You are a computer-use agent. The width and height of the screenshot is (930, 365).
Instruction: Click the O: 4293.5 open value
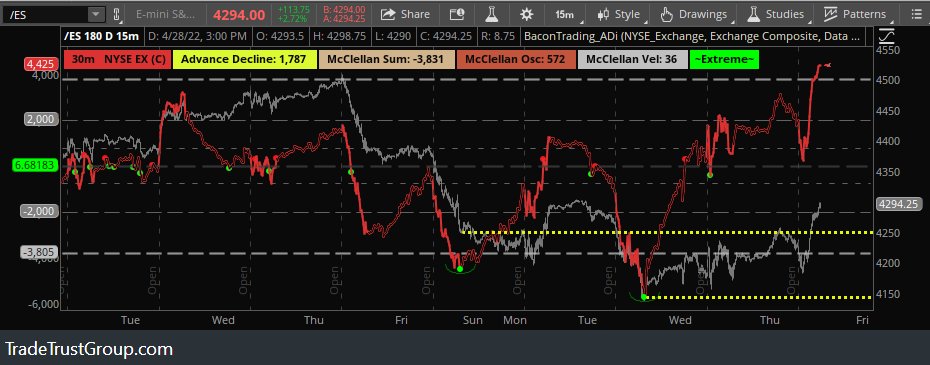[x=281, y=36]
